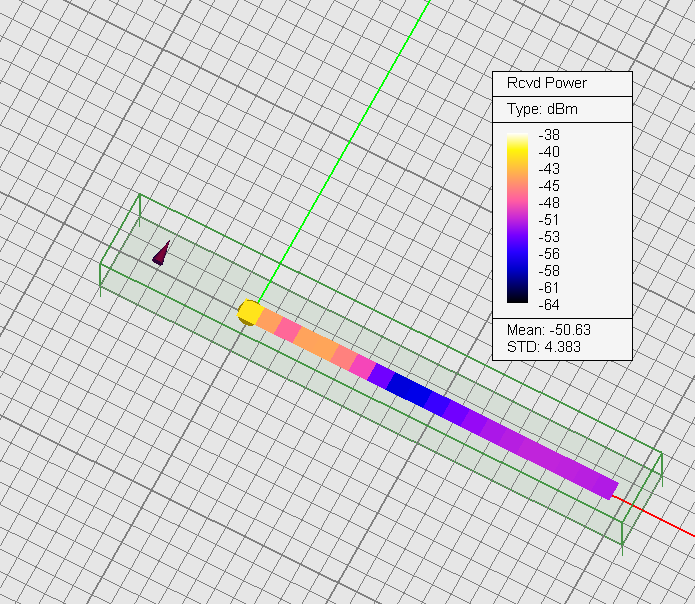
Task: Click the 'Rcvd Power' legend title
Action: pyautogui.click(x=547, y=83)
